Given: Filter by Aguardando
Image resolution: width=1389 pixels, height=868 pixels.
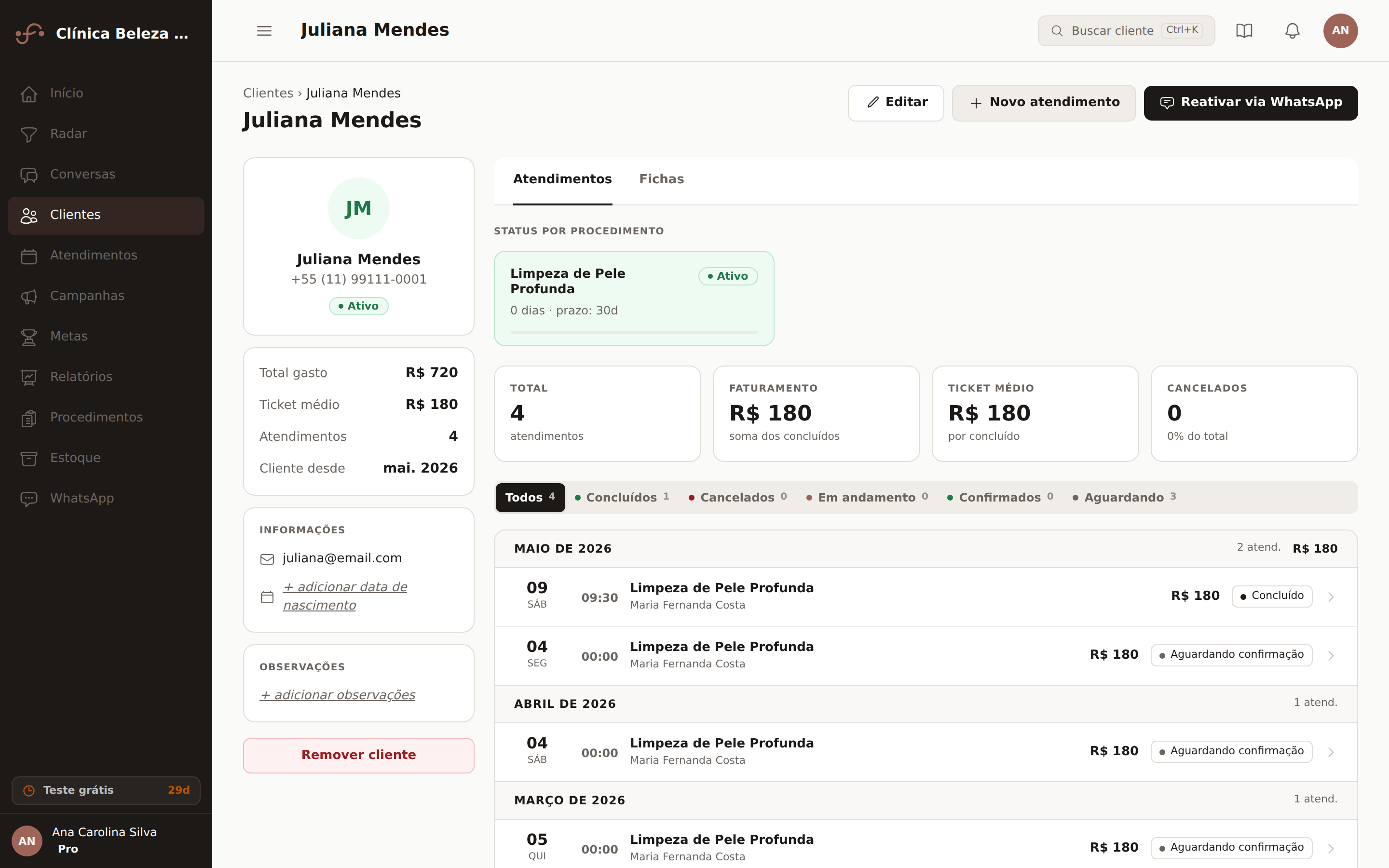Looking at the screenshot, I should [x=1124, y=497].
